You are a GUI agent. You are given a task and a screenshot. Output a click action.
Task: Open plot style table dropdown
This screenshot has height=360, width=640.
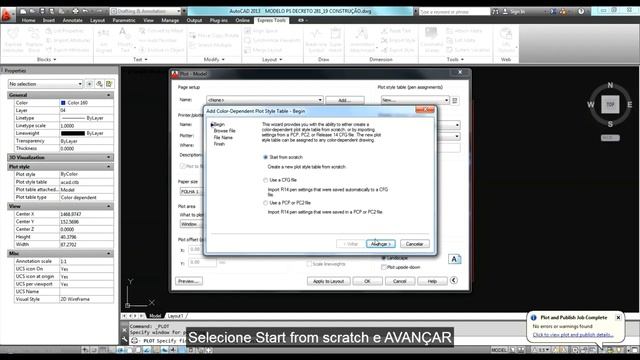pos(415,100)
